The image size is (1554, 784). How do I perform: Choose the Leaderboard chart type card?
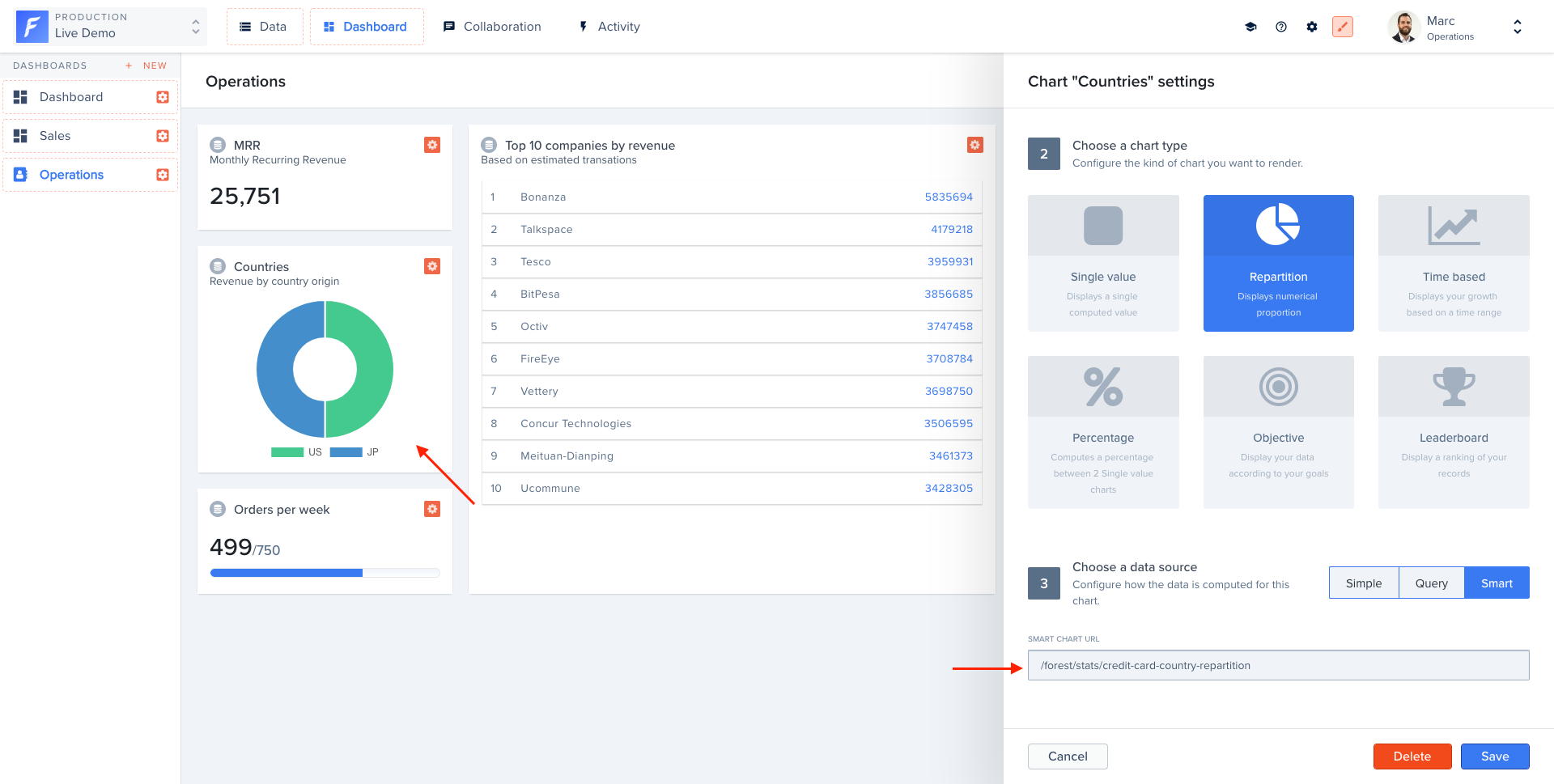[1454, 432]
